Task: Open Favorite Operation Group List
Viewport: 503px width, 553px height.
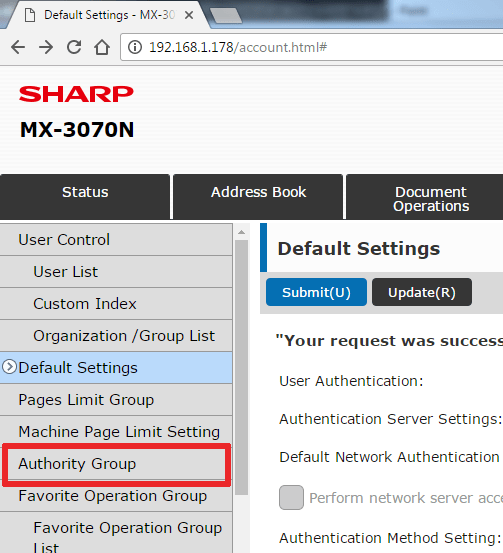Action: coord(116,533)
